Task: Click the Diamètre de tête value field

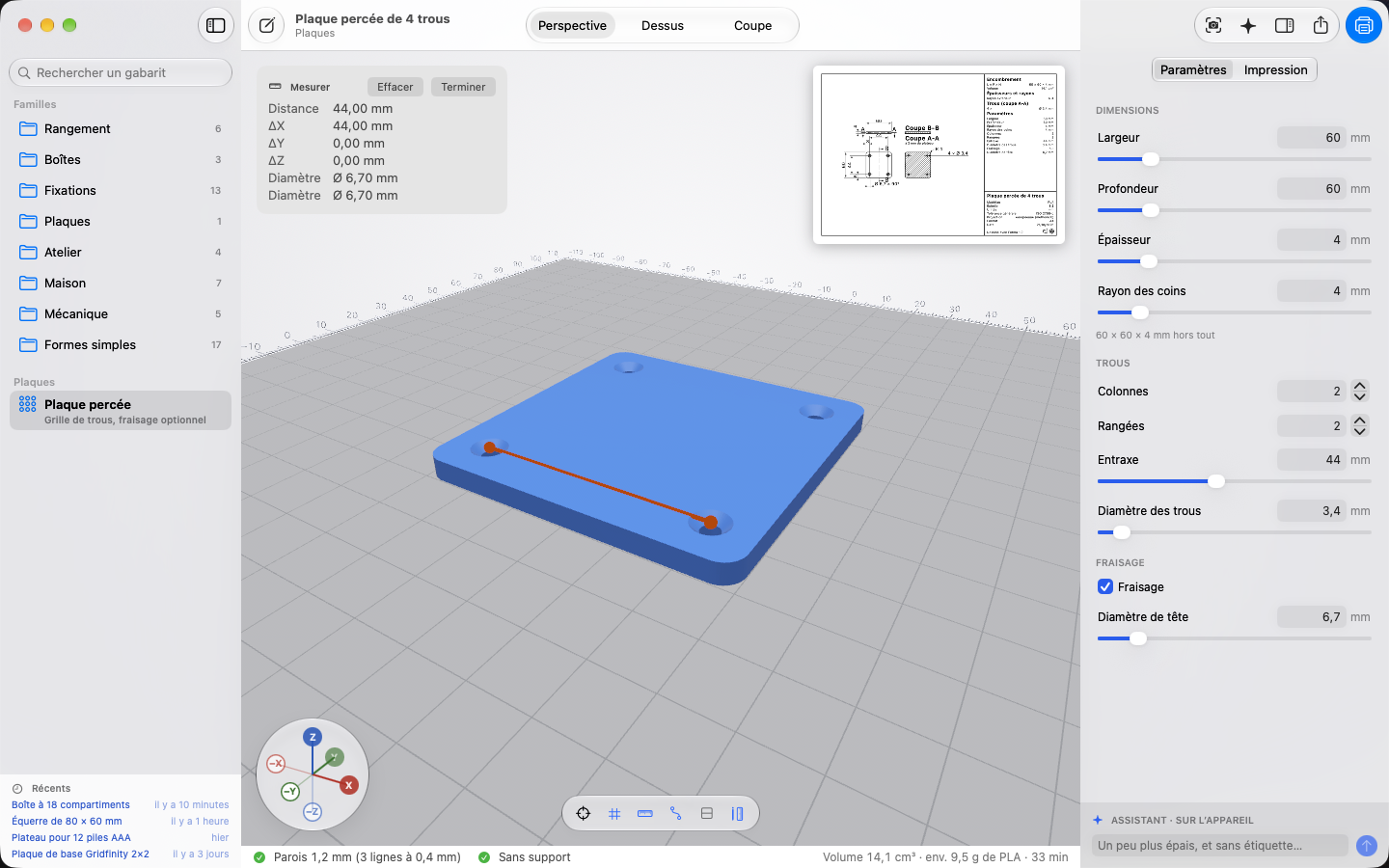Action: pyautogui.click(x=1311, y=616)
